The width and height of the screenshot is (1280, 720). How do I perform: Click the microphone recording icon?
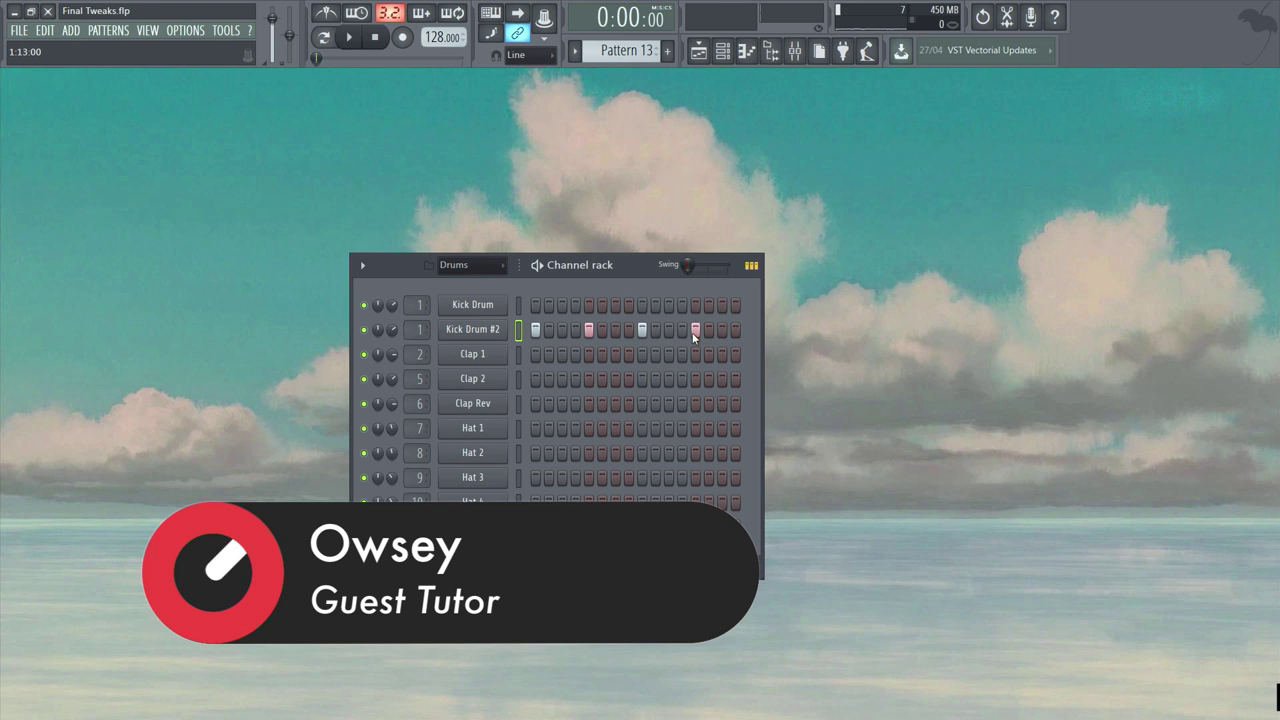pos(1030,17)
